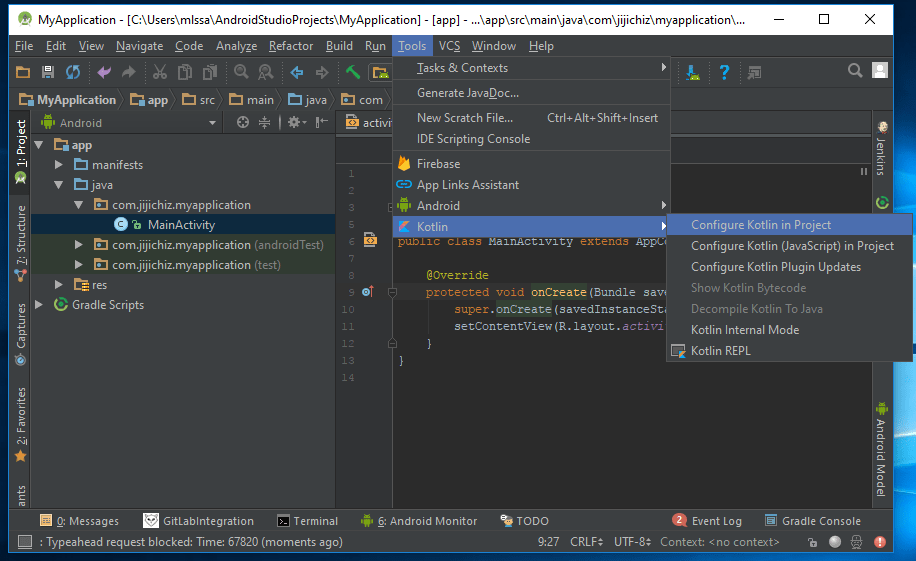The image size is (916, 561).
Task: Open the Refactor menu
Action: (291, 46)
